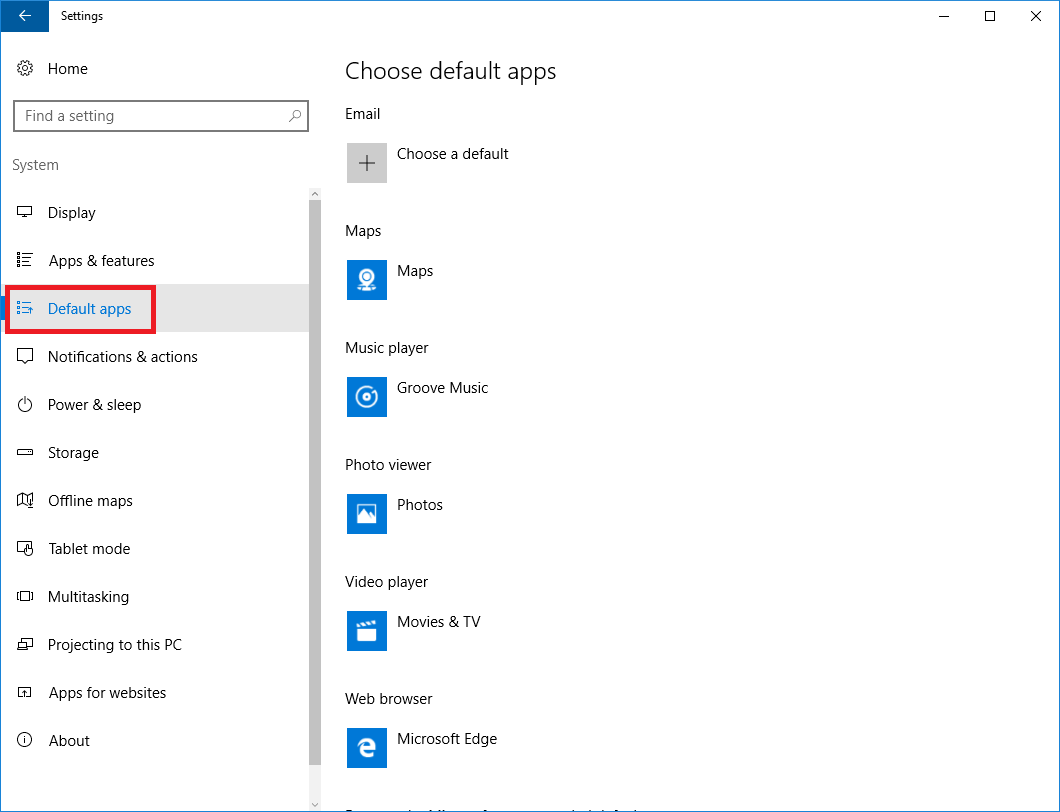Click the search magnifier icon
Image resolution: width=1060 pixels, height=812 pixels.
point(295,116)
